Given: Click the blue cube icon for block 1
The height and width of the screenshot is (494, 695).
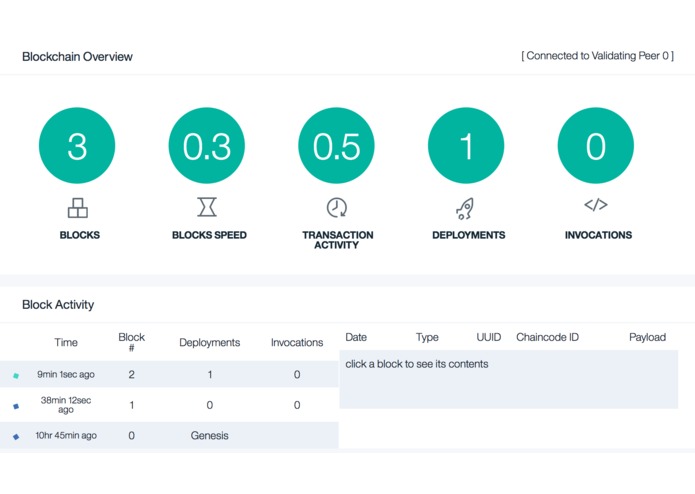Looking at the screenshot, I should (16, 406).
